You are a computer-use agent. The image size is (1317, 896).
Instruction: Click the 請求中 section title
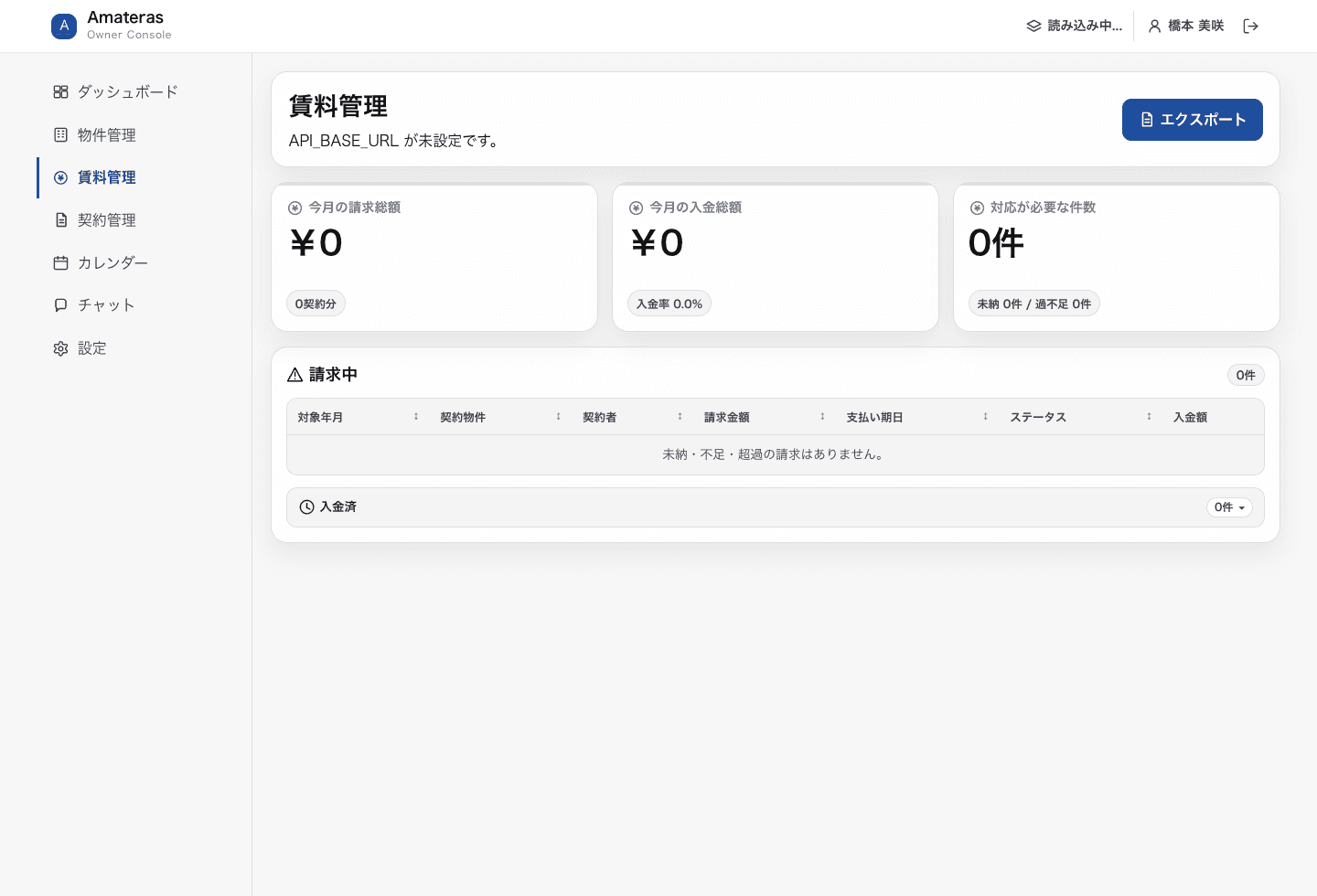pyautogui.click(x=333, y=375)
